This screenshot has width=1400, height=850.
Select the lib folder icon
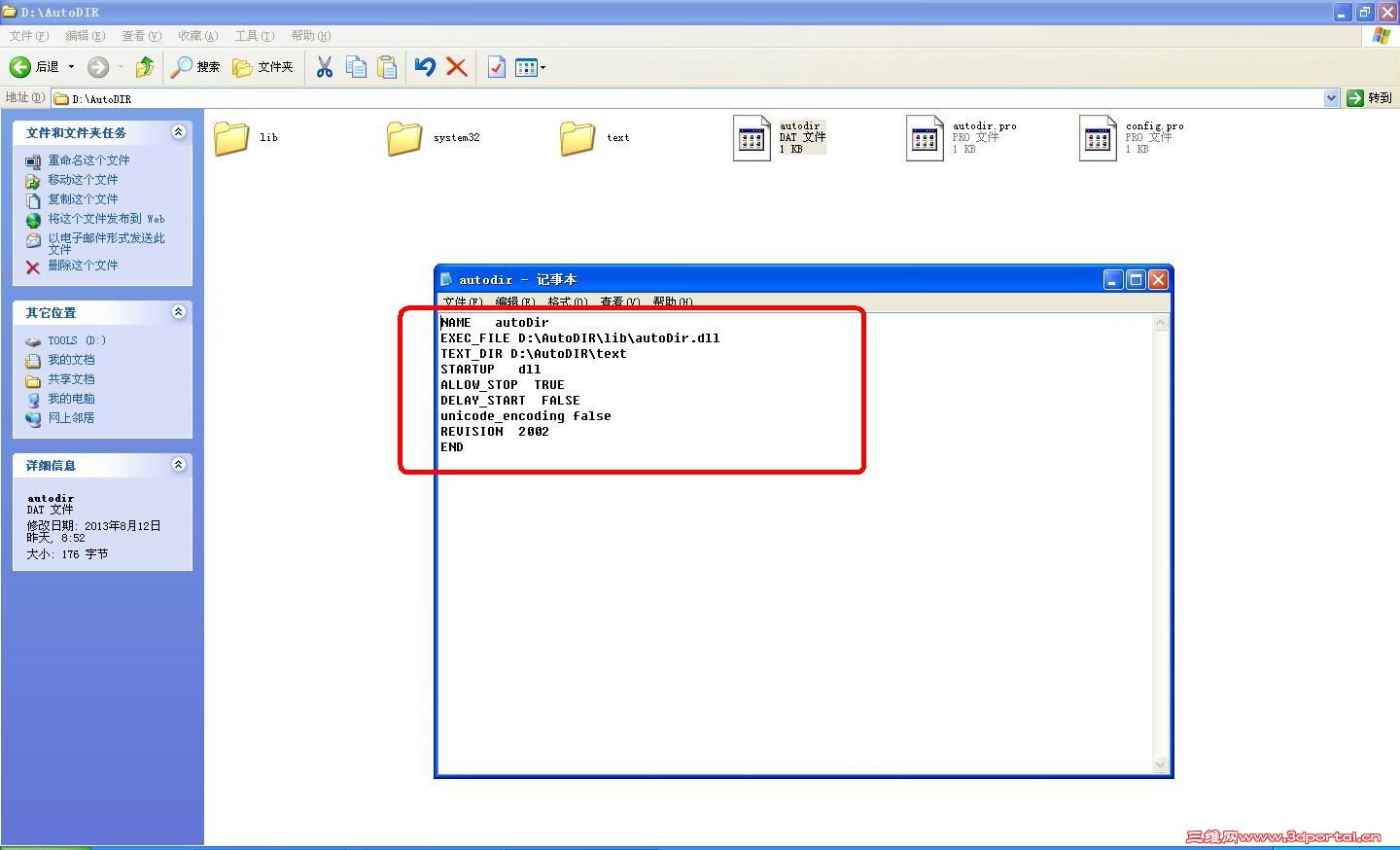coord(231,138)
